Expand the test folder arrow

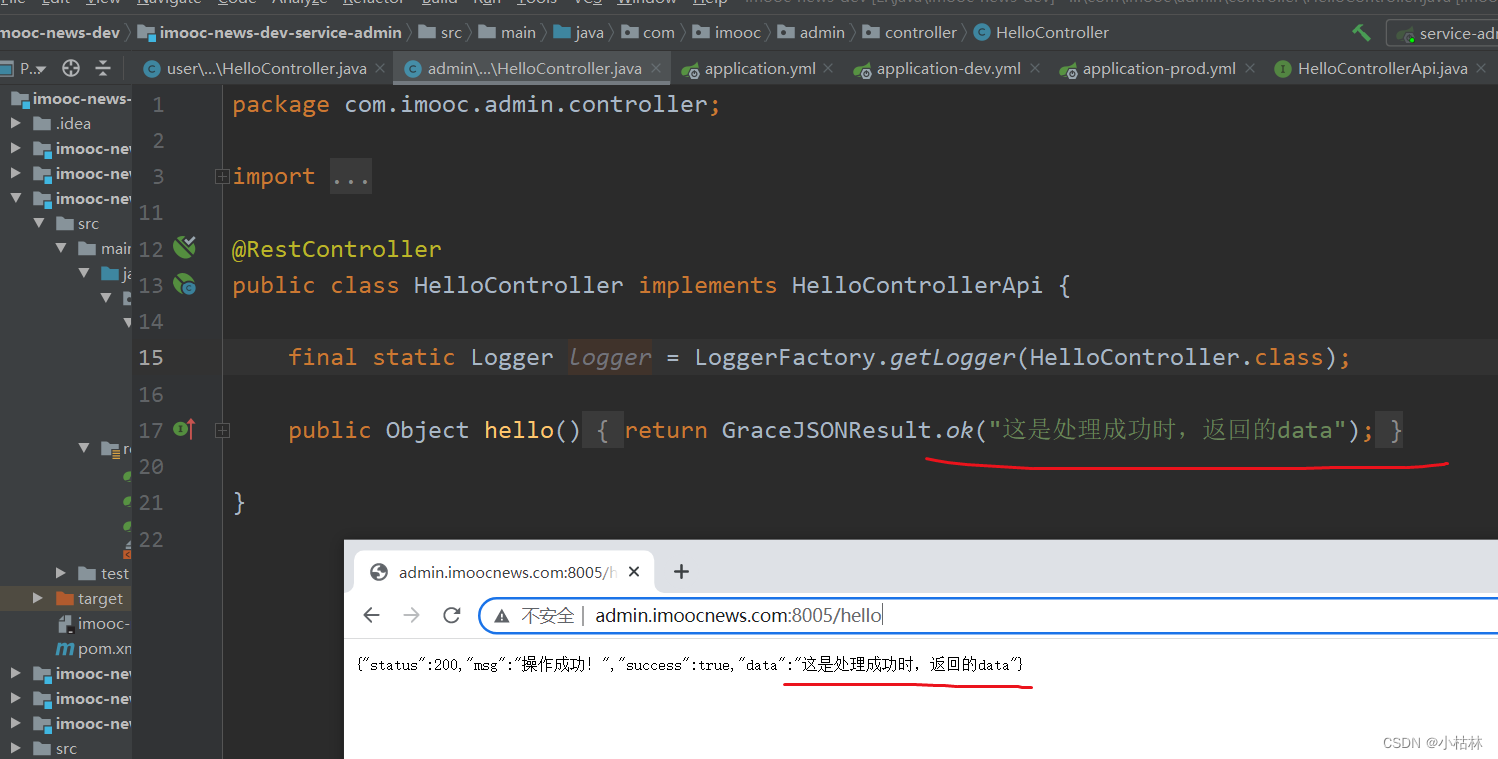coord(61,573)
